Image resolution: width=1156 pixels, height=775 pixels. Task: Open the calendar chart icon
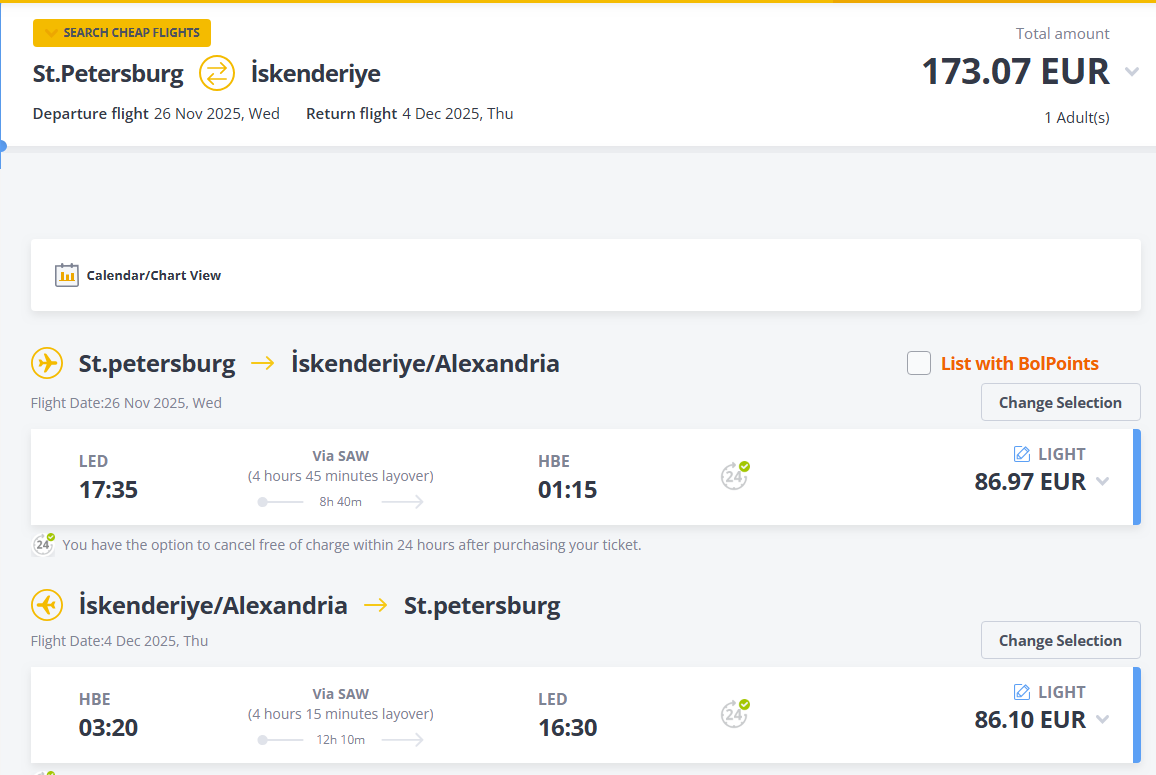[66, 275]
